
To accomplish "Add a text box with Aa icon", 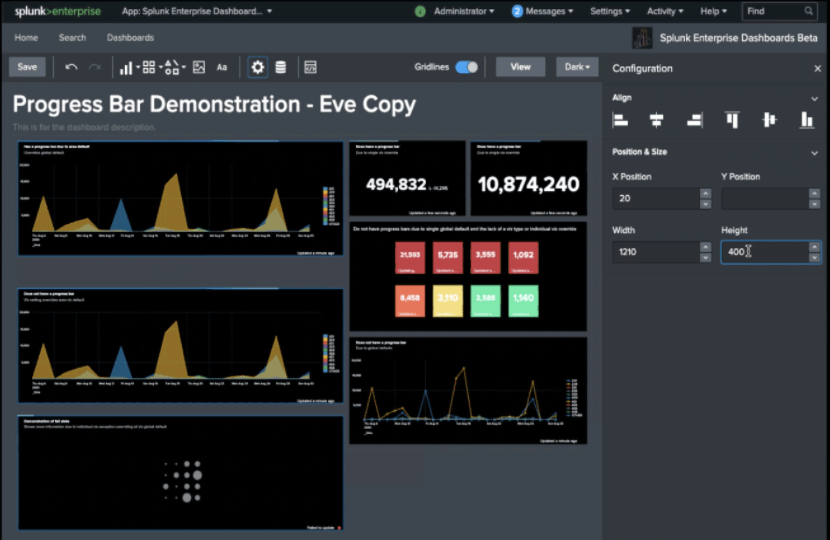I will (x=222, y=67).
